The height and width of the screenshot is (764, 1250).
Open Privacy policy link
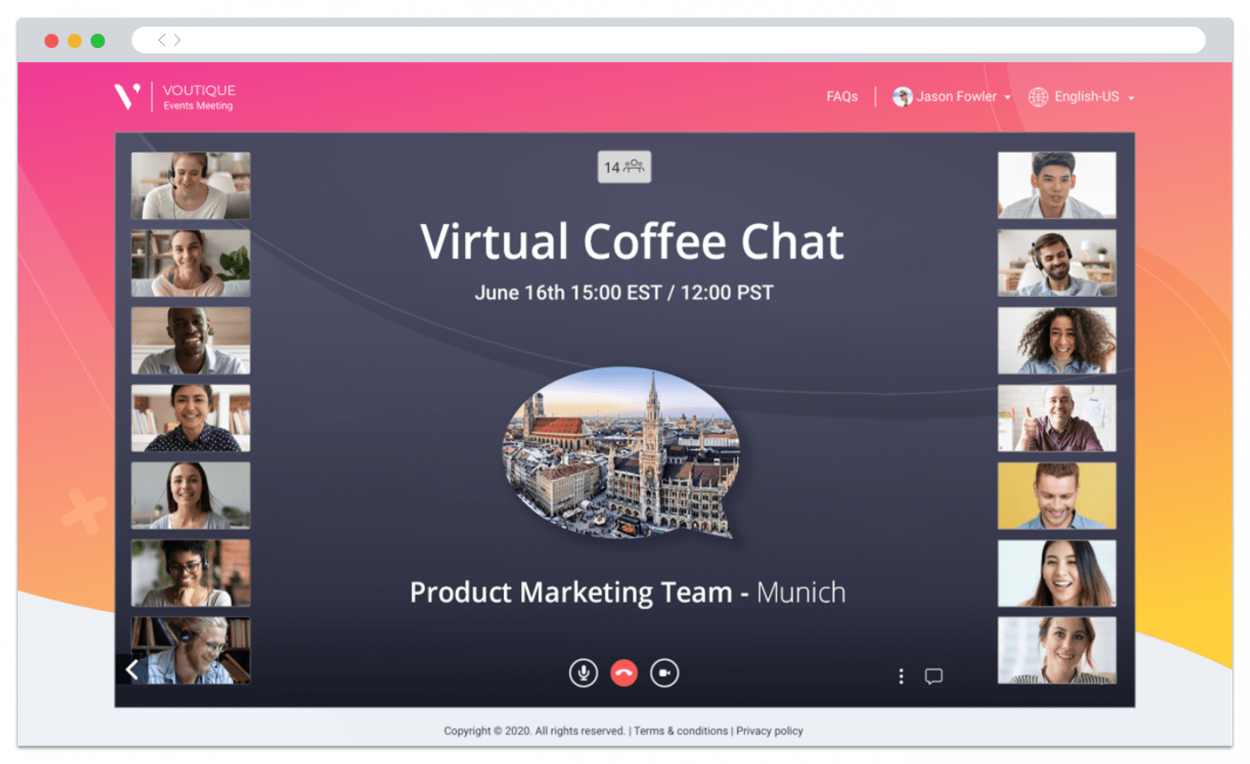pos(770,731)
